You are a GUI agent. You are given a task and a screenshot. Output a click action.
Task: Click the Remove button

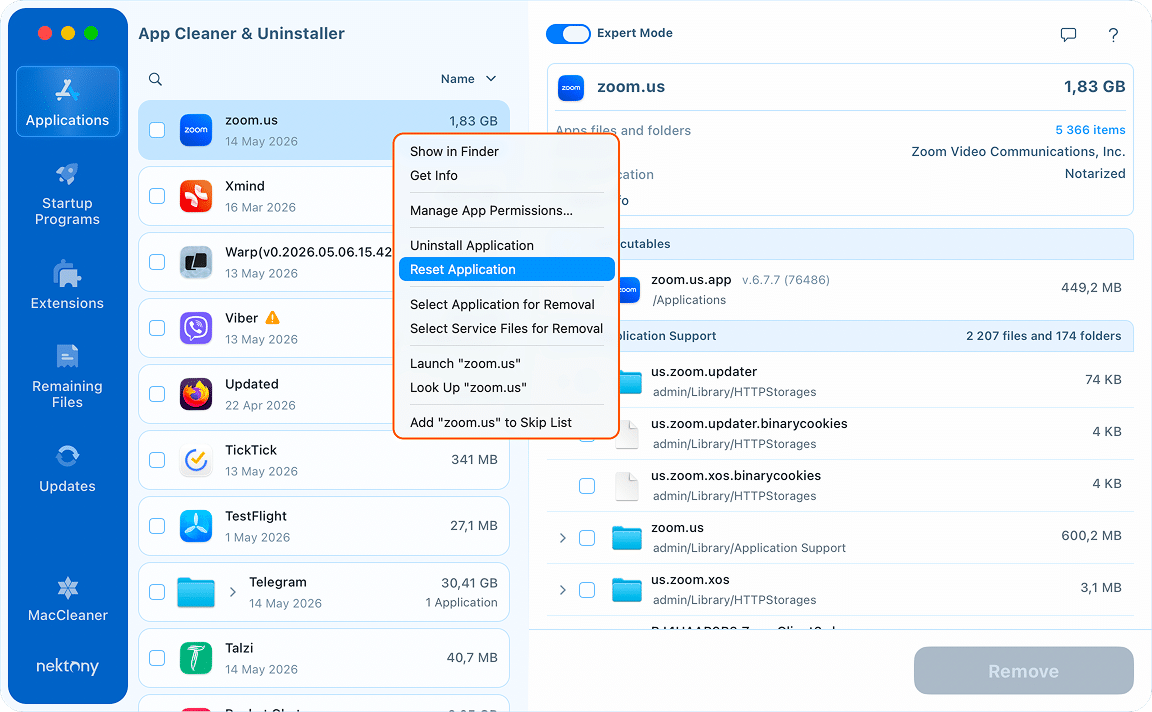pyautogui.click(x=1023, y=671)
